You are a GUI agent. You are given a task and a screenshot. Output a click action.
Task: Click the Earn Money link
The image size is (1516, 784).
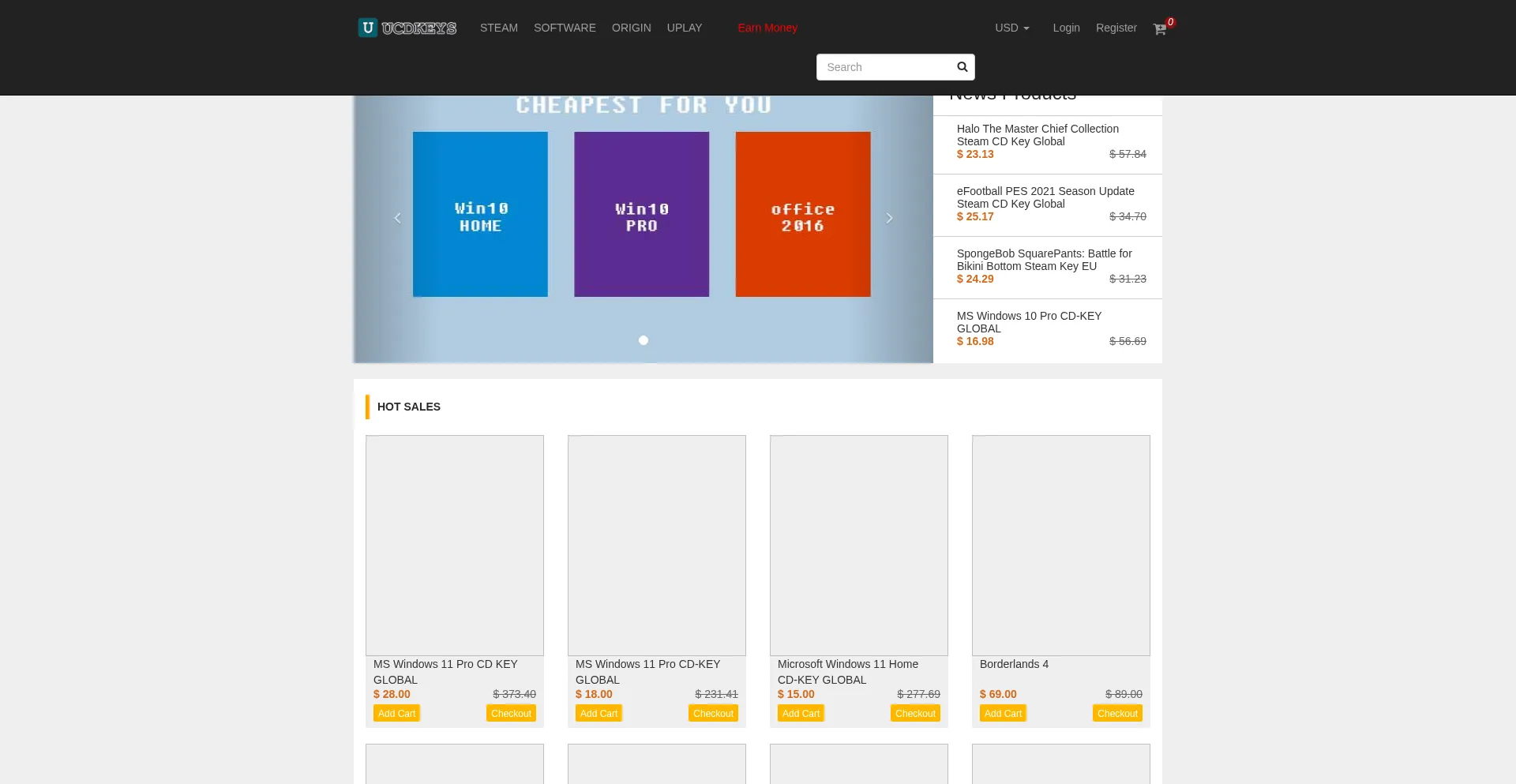coord(767,28)
